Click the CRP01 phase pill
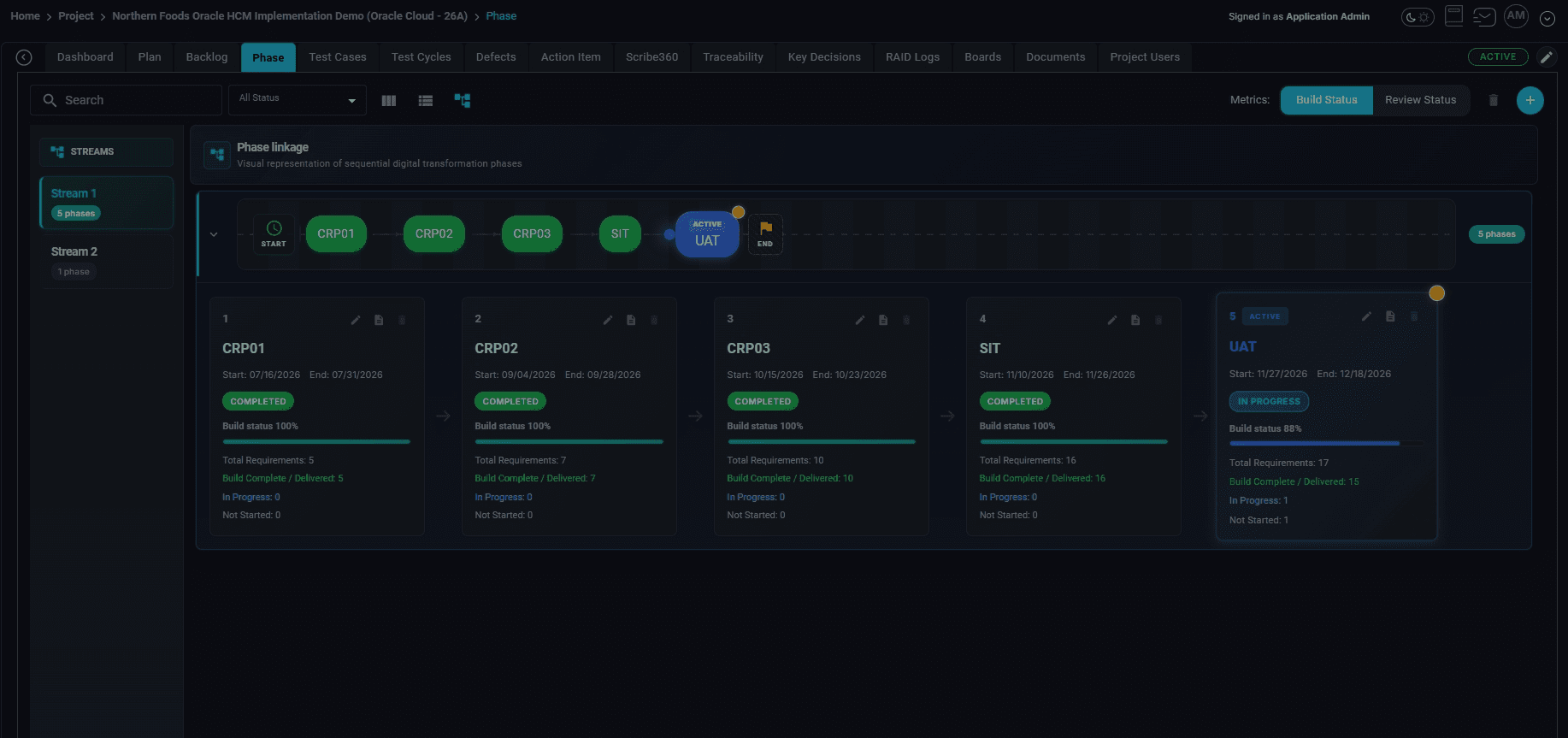 [x=336, y=233]
